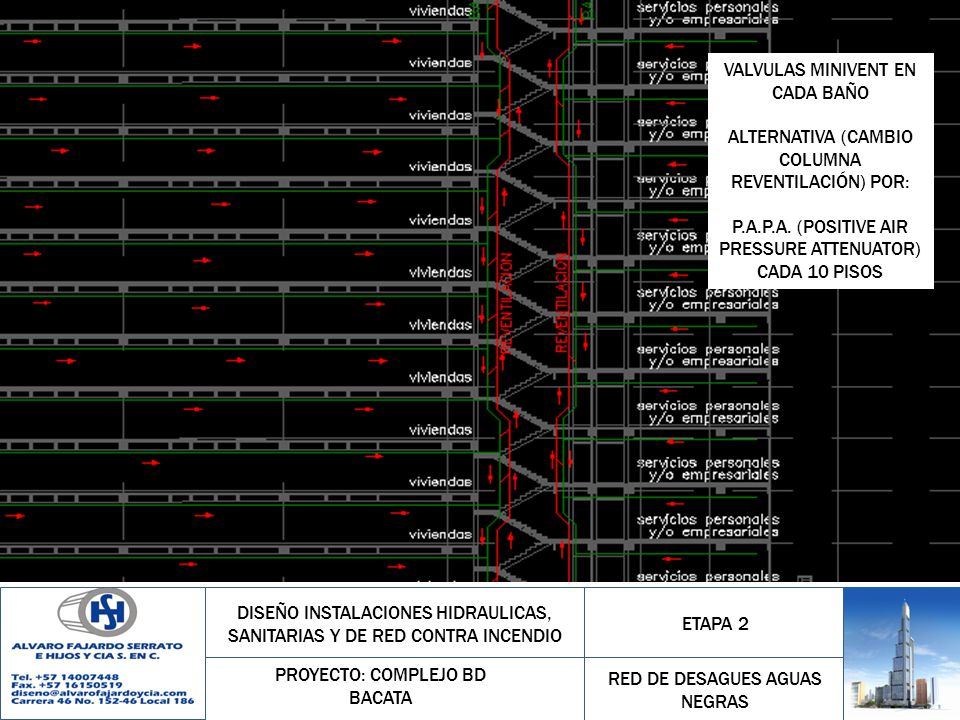Click the HSH company logo
The width and height of the screenshot is (960, 720).
(98, 612)
